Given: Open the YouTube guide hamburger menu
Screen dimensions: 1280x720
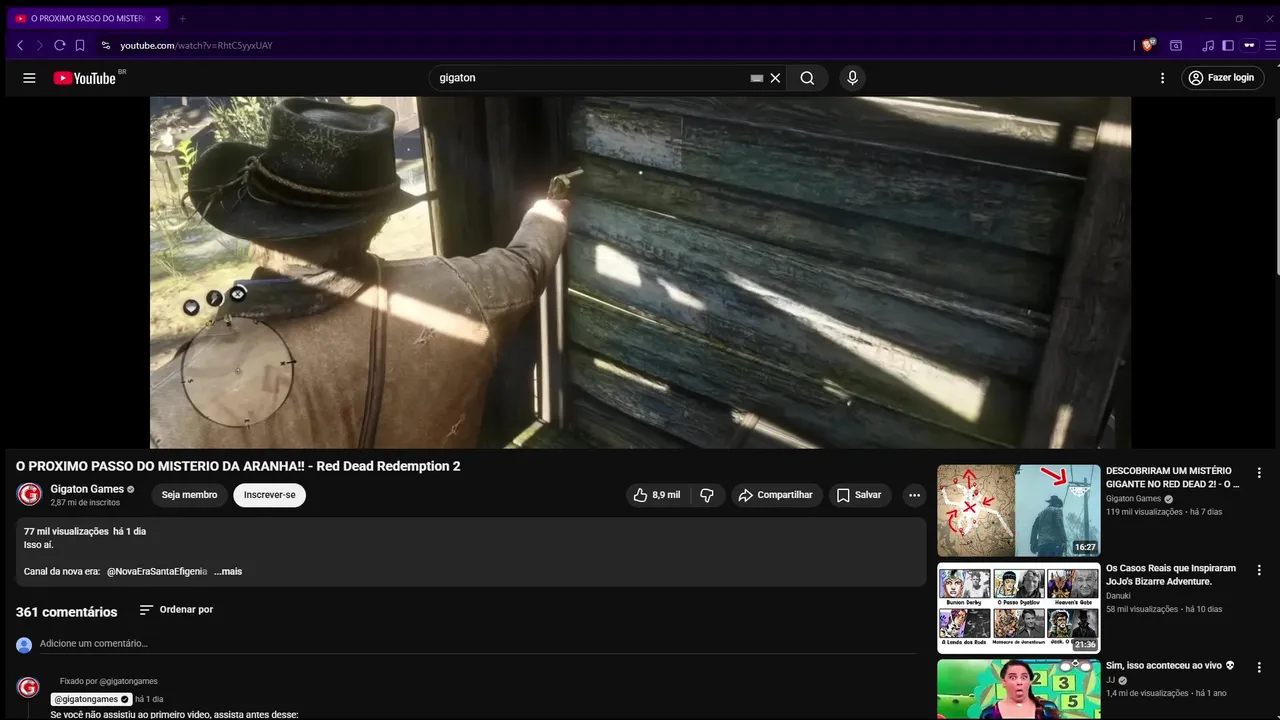Looking at the screenshot, I should (29, 78).
